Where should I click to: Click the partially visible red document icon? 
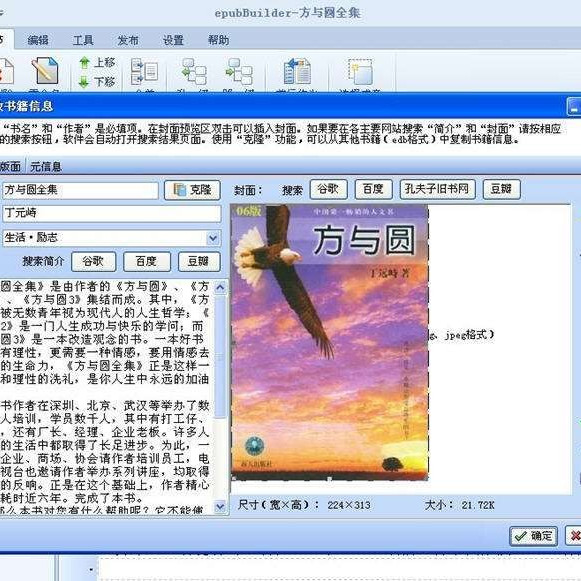[x=6, y=70]
